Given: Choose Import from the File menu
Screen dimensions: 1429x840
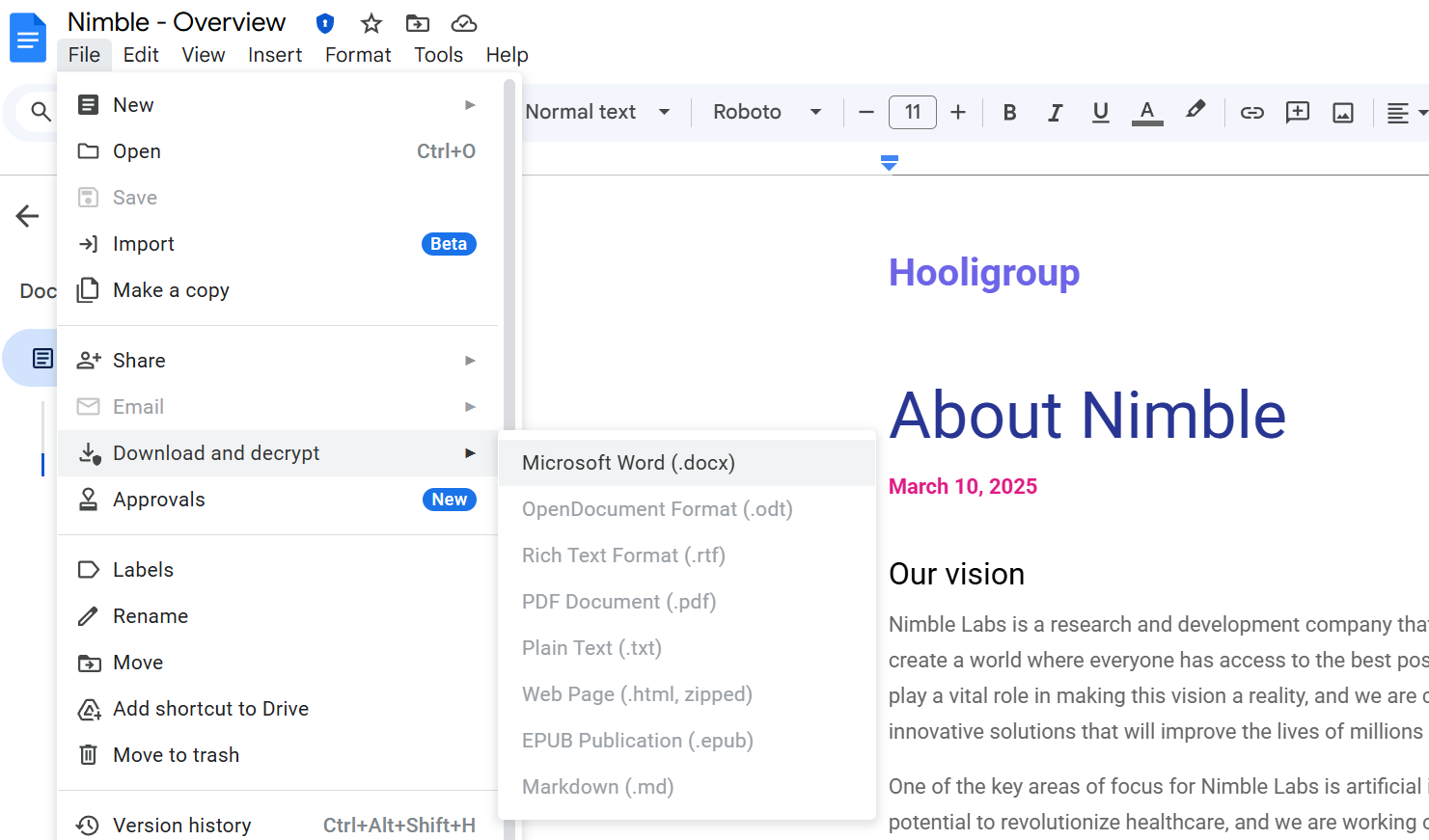Looking at the screenshot, I should tap(278, 244).
